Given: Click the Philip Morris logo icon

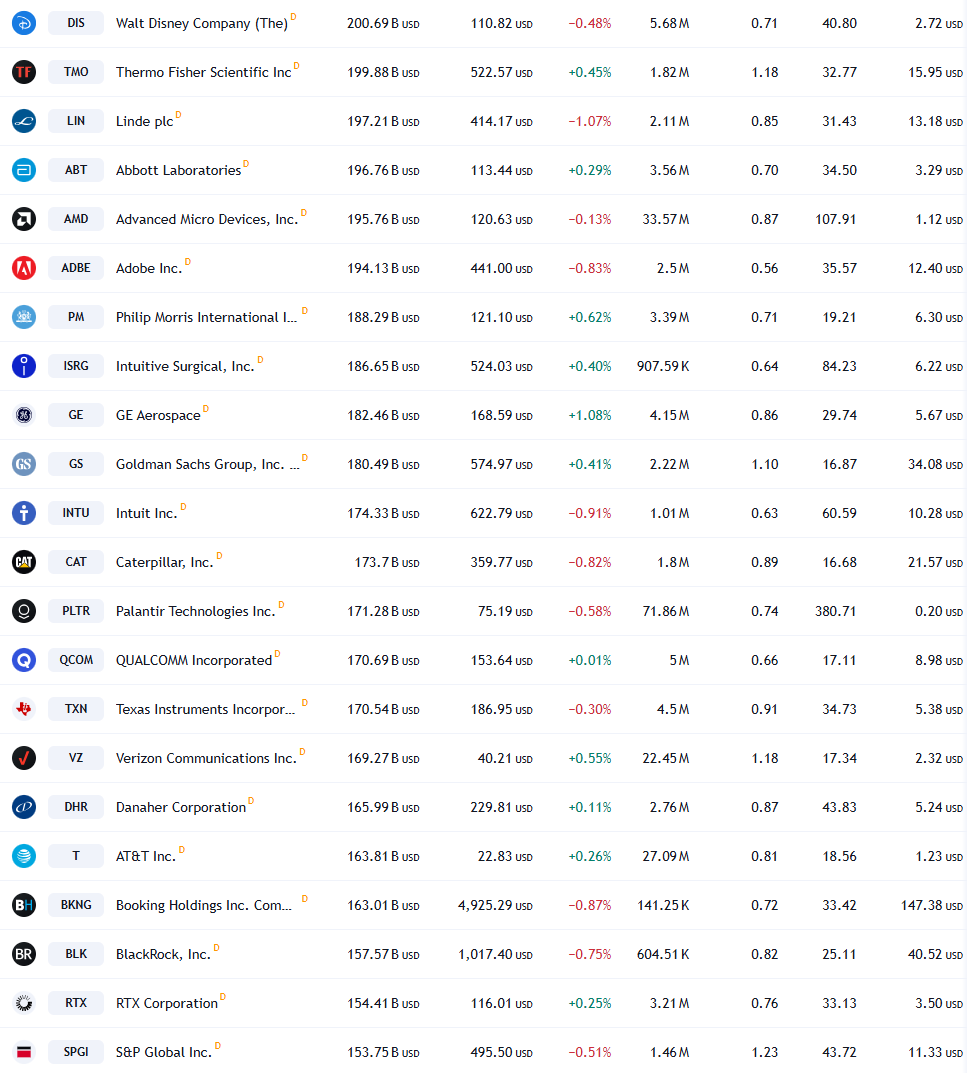Looking at the screenshot, I should (24, 317).
